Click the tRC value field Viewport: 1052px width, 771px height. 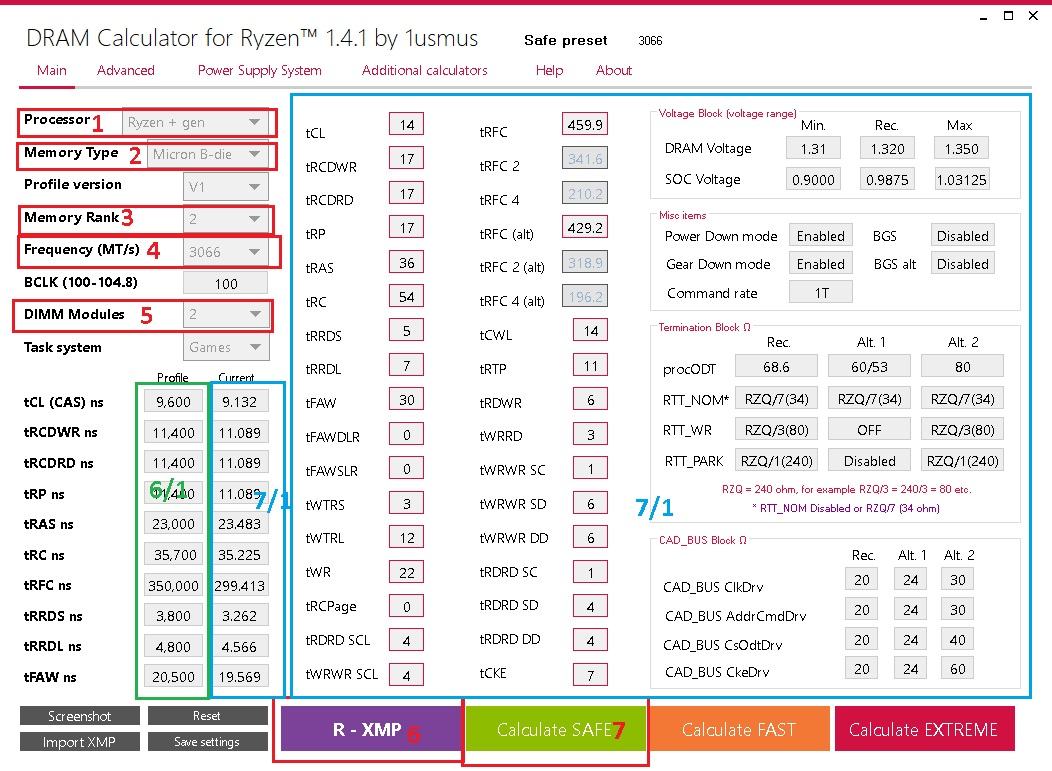click(x=407, y=297)
